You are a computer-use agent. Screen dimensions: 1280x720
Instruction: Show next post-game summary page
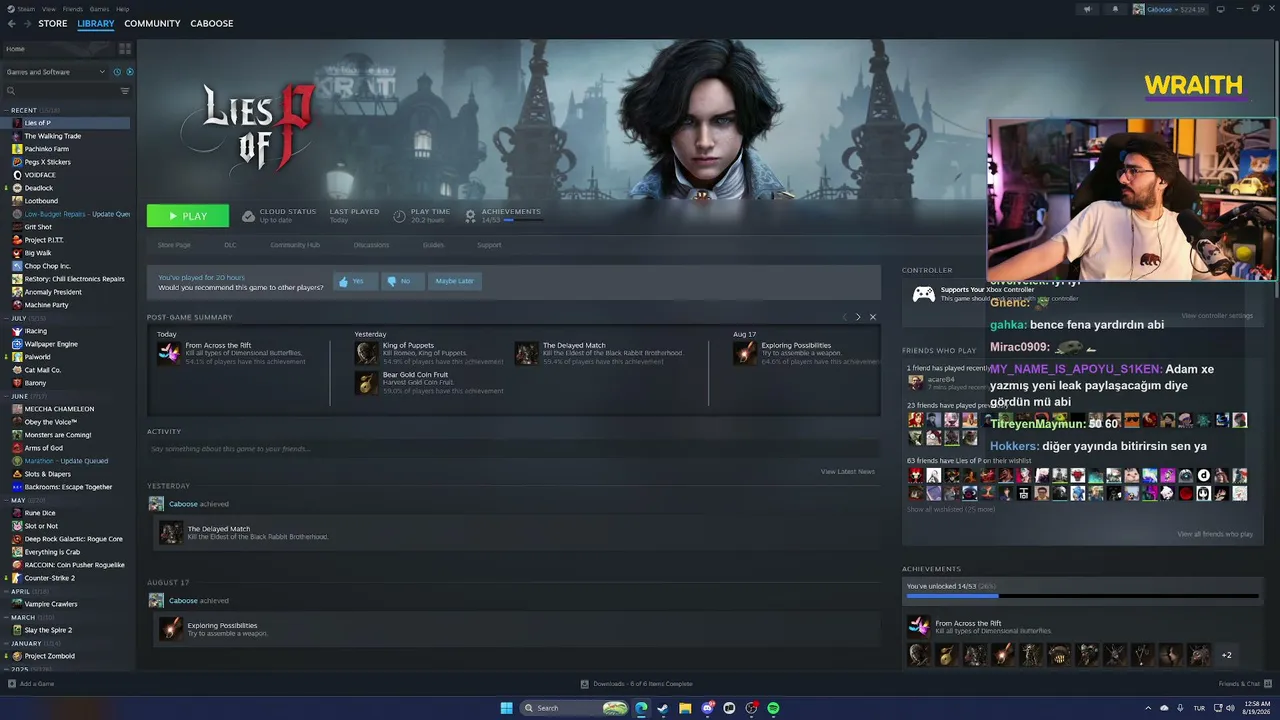click(x=858, y=317)
